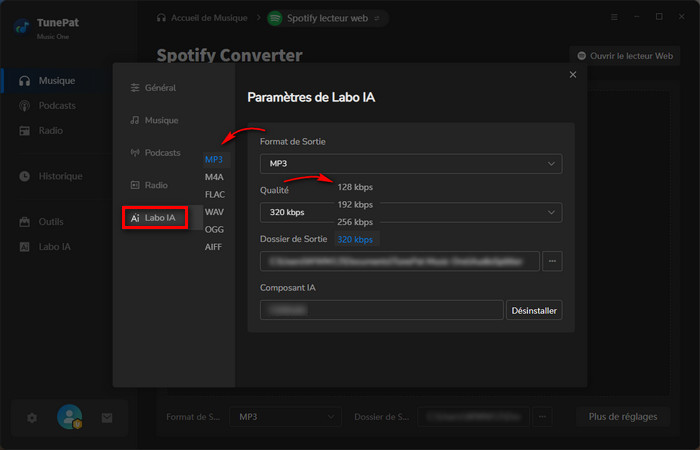This screenshot has width=700, height=450.
Task: Minimize the TunePat window
Action: (x=637, y=17)
